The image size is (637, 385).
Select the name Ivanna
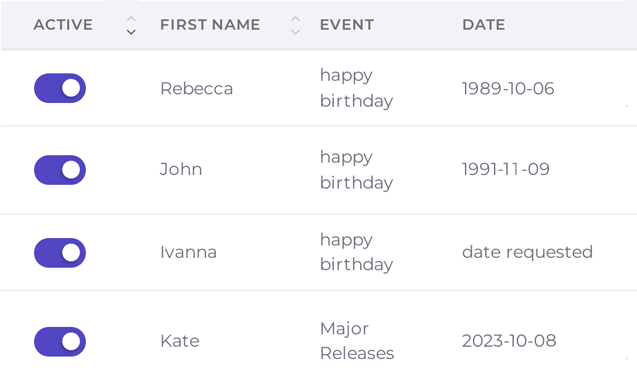188,252
